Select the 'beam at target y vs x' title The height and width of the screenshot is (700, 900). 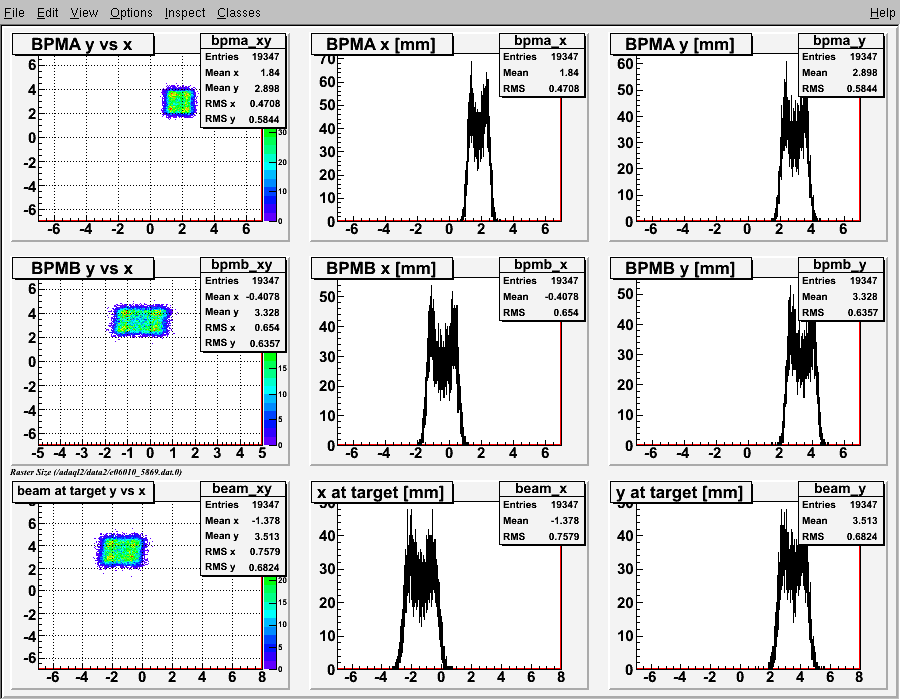83,492
